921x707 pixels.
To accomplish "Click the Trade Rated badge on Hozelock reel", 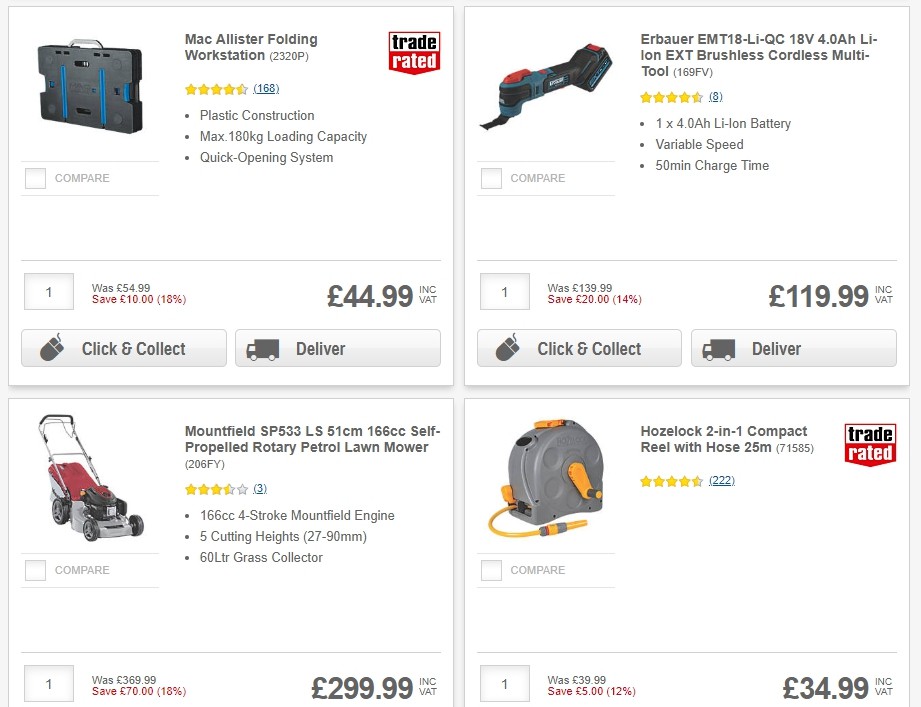I will point(870,441).
